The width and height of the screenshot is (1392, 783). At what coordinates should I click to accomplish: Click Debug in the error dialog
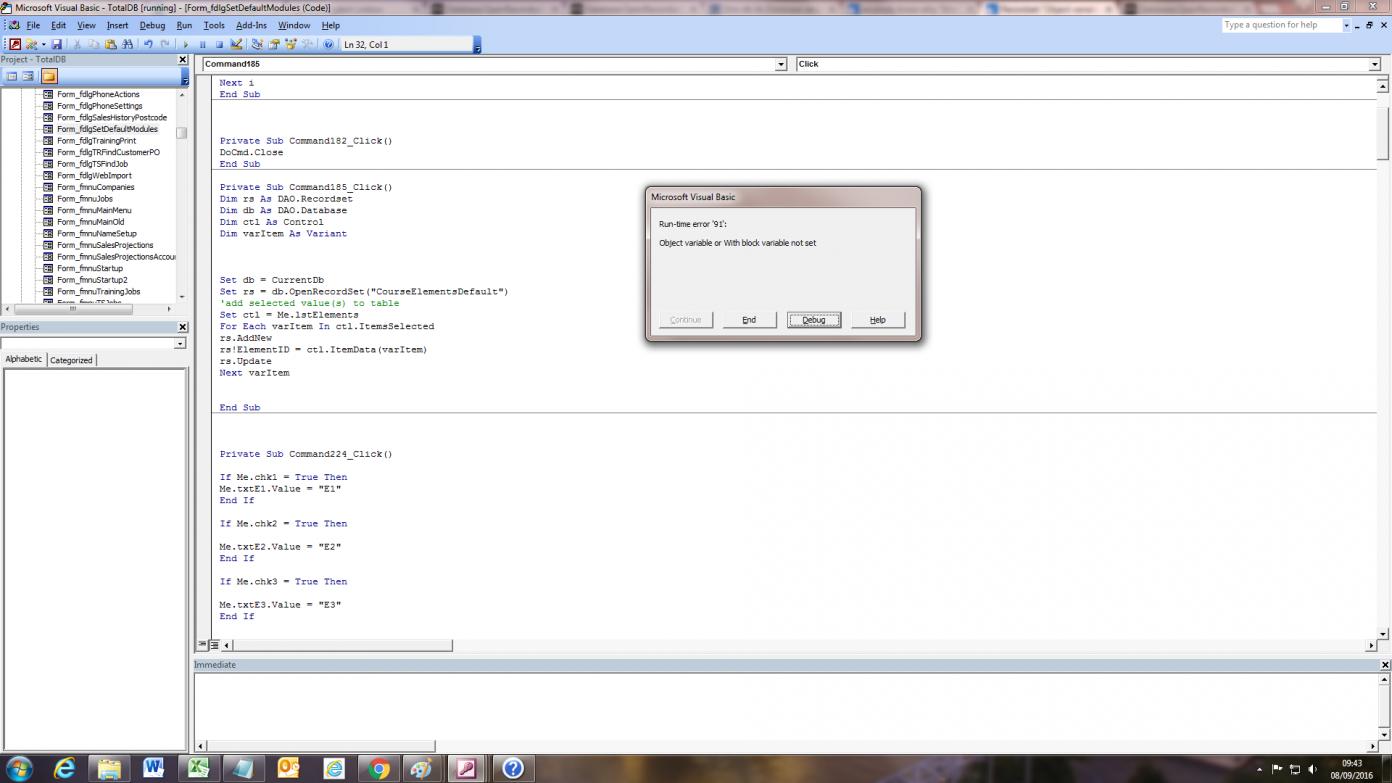coord(814,320)
